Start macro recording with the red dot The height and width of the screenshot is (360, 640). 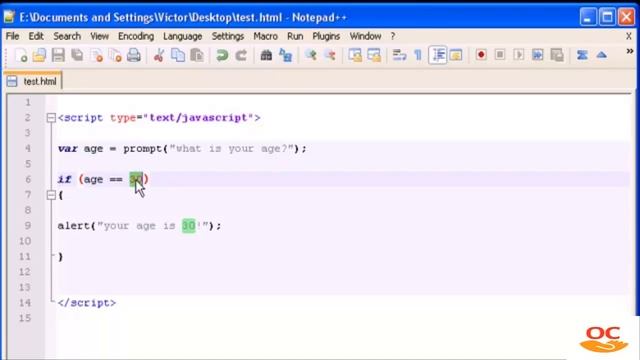(x=481, y=55)
